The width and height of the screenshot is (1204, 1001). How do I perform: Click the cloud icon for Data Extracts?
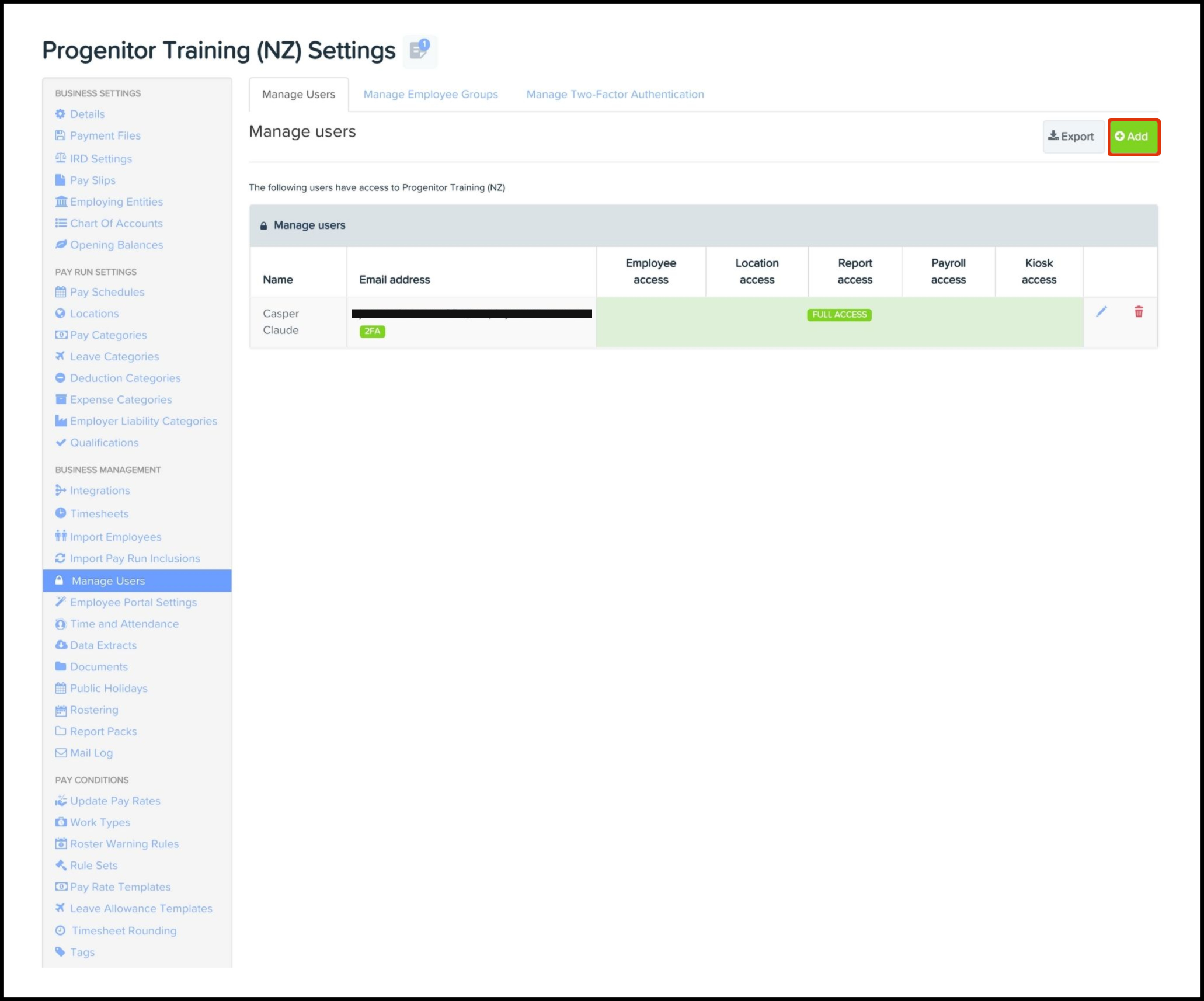pyautogui.click(x=60, y=645)
